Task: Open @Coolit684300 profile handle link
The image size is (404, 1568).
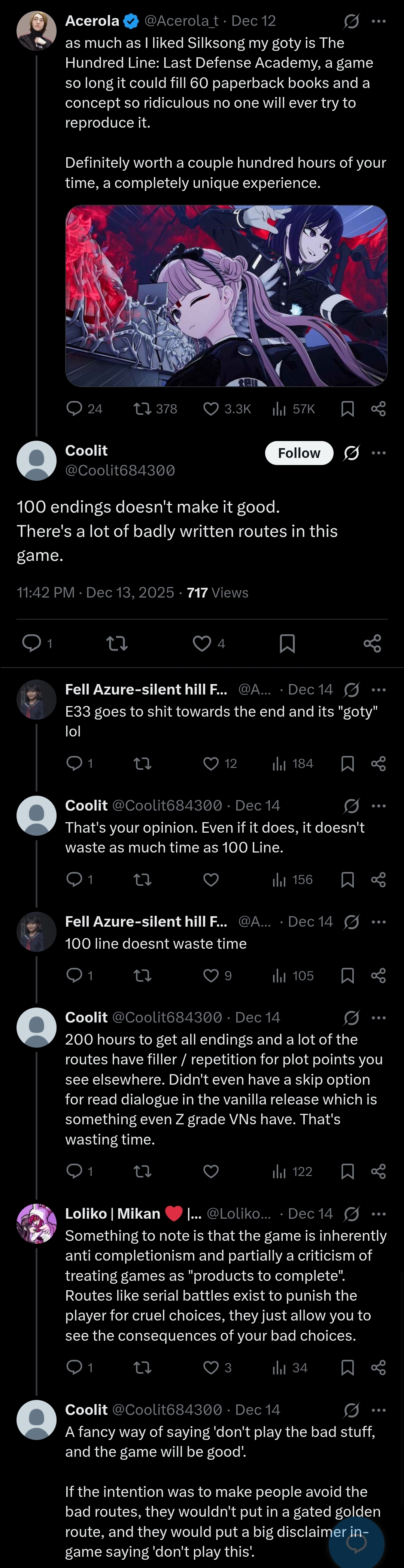Action: point(120,471)
